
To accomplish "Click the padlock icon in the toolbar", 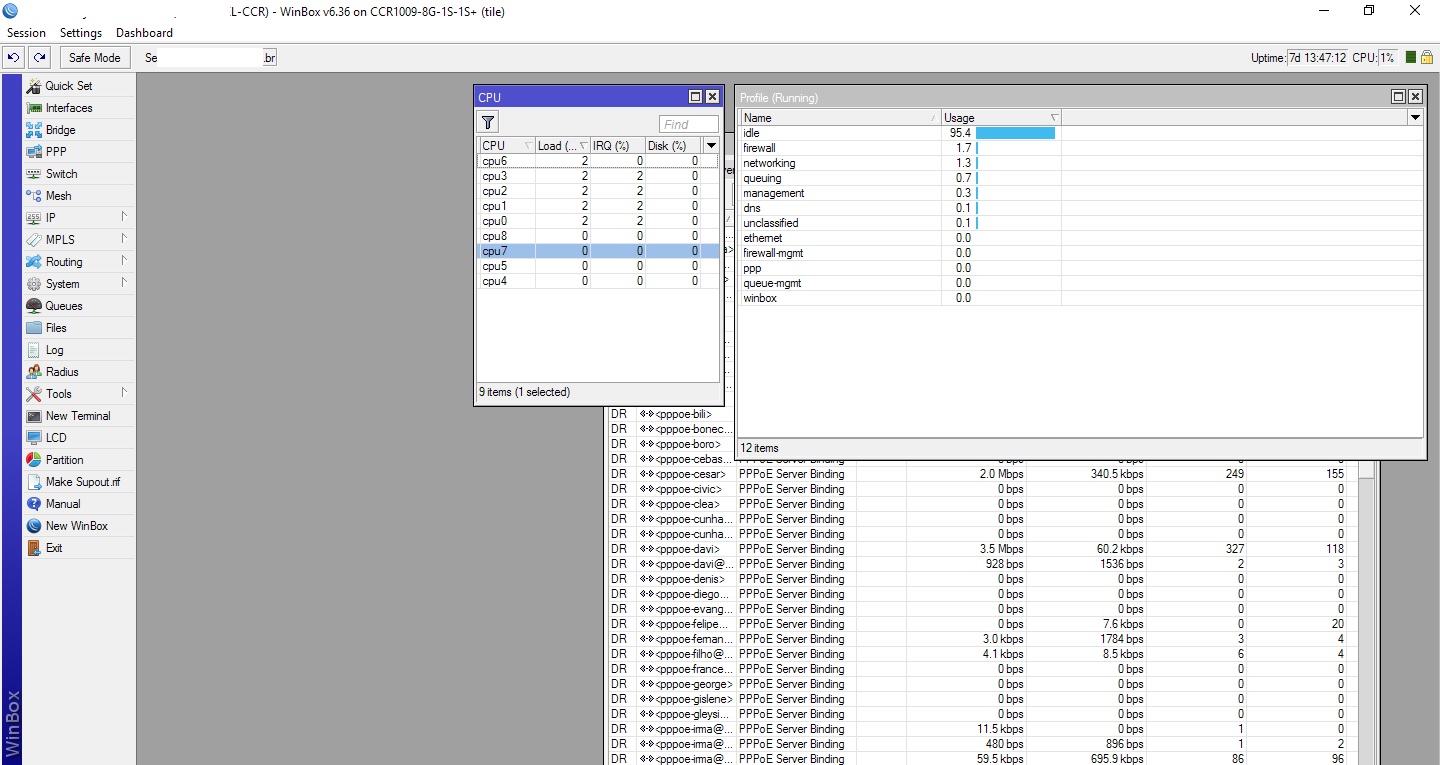I will (1427, 58).
